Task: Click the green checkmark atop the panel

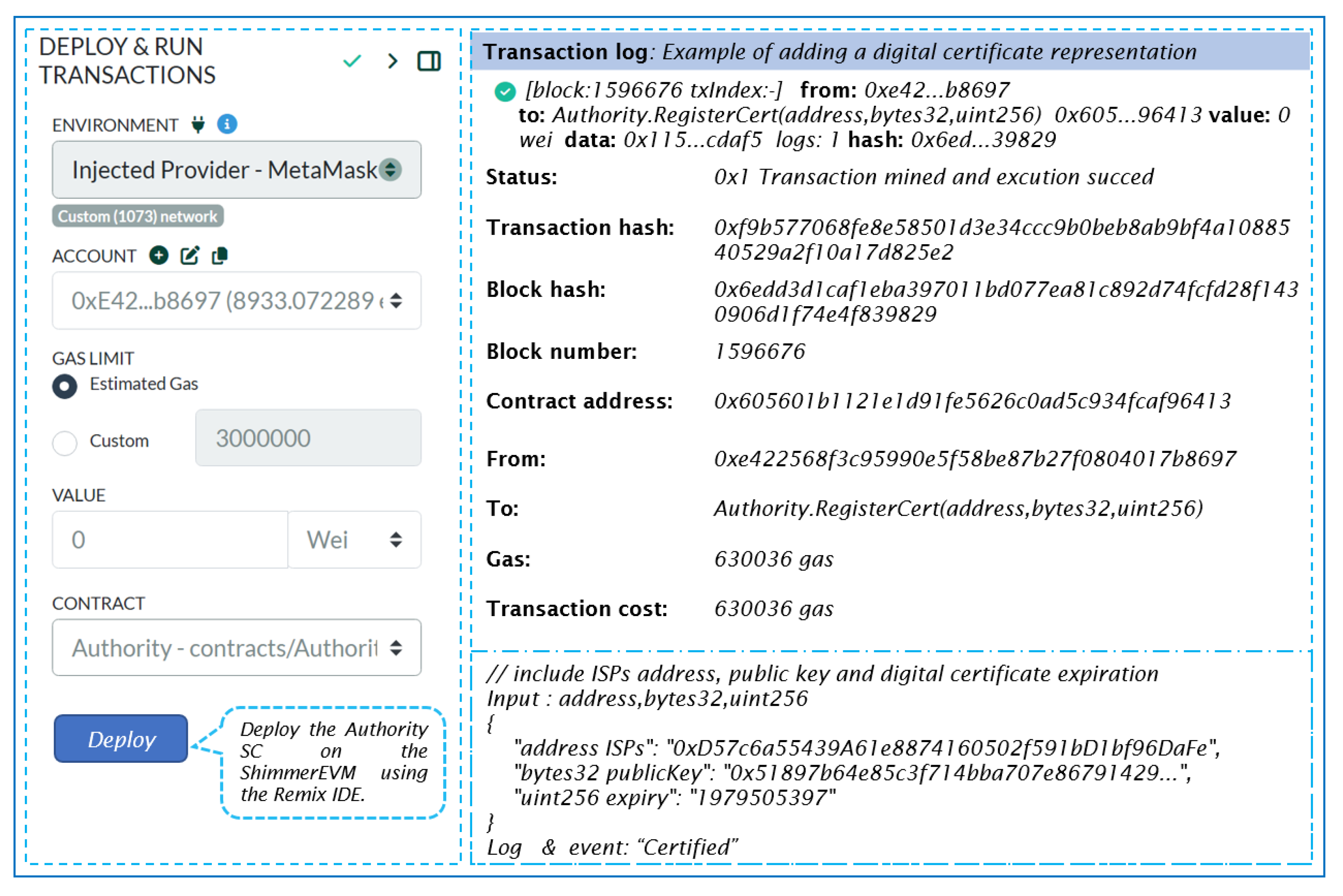Action: (352, 61)
